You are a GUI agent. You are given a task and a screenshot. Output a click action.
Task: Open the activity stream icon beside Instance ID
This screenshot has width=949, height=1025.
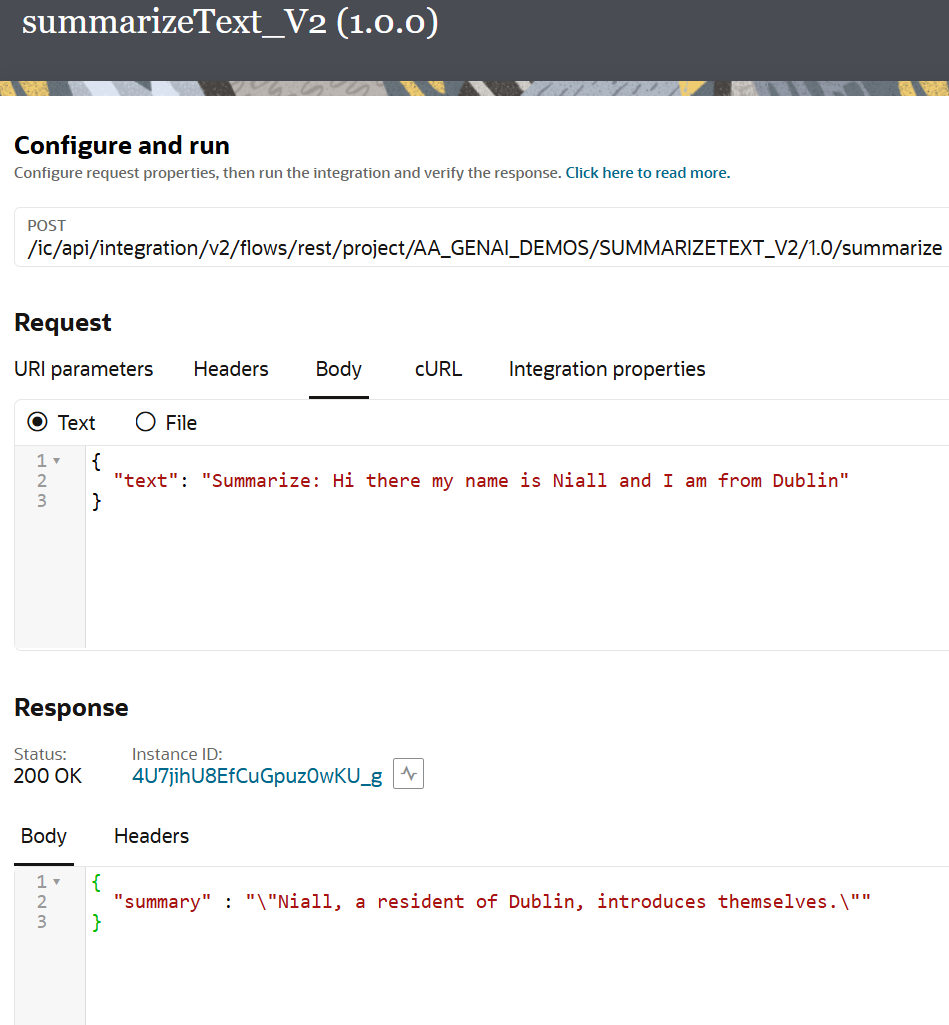pos(408,773)
